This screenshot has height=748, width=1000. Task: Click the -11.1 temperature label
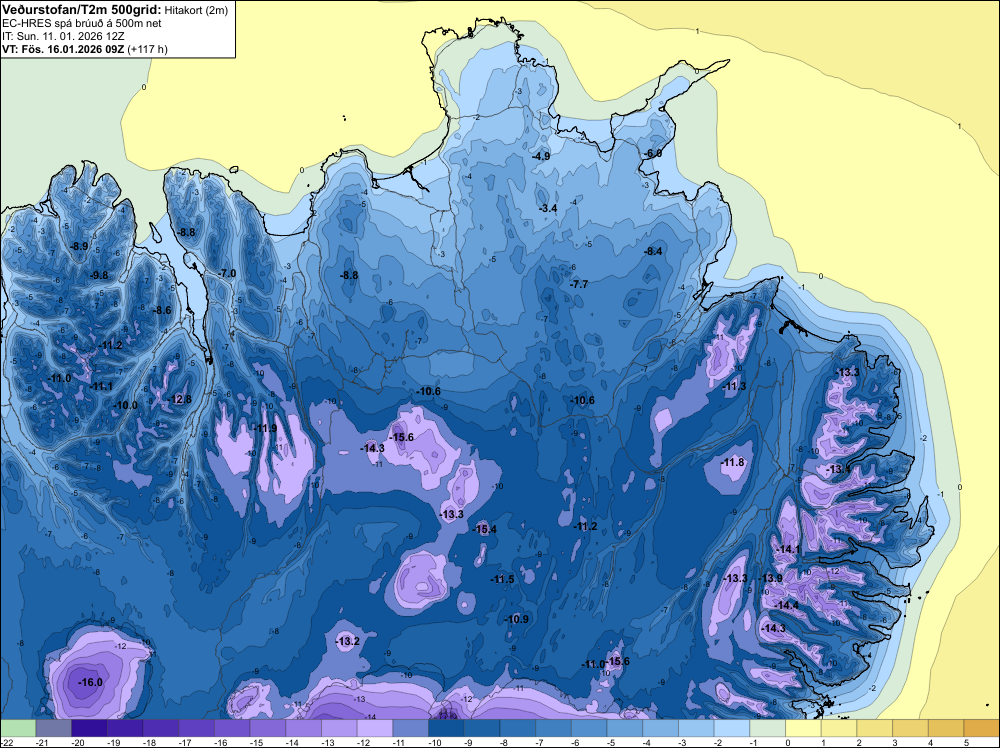click(x=101, y=386)
